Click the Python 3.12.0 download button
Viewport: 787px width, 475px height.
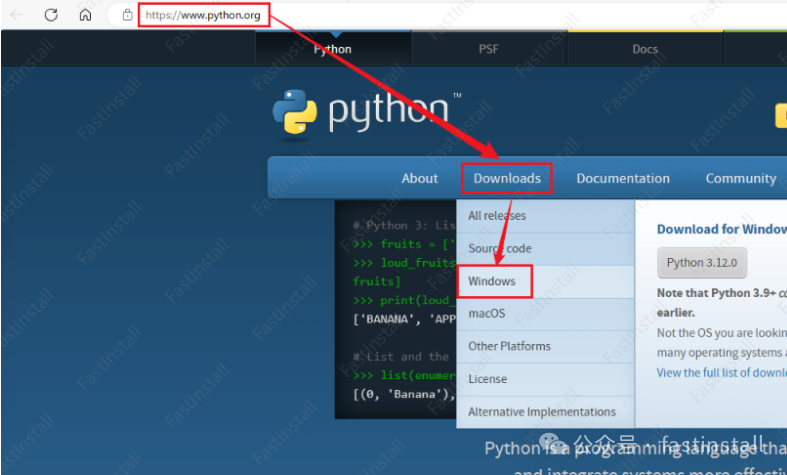pos(702,263)
